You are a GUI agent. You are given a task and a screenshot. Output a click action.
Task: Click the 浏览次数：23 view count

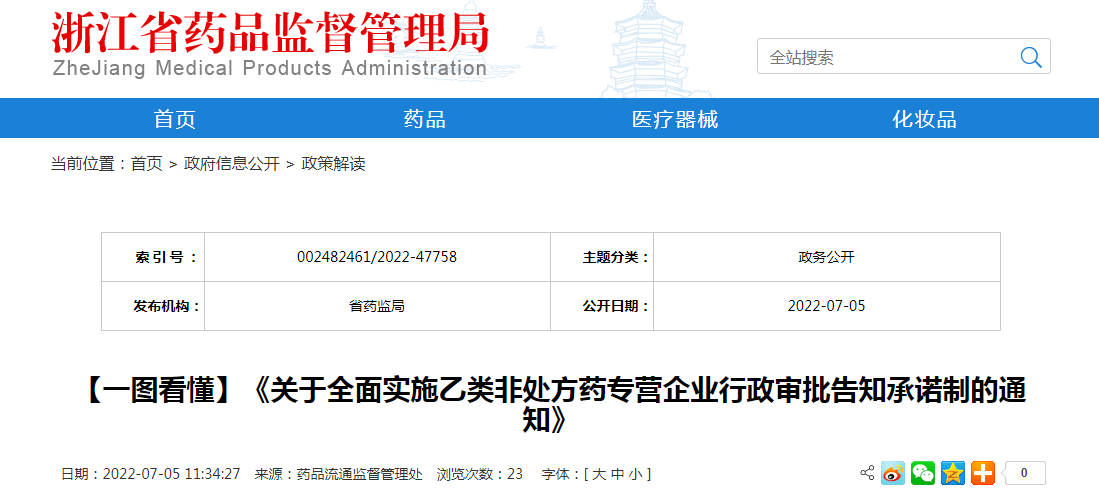click(480, 475)
